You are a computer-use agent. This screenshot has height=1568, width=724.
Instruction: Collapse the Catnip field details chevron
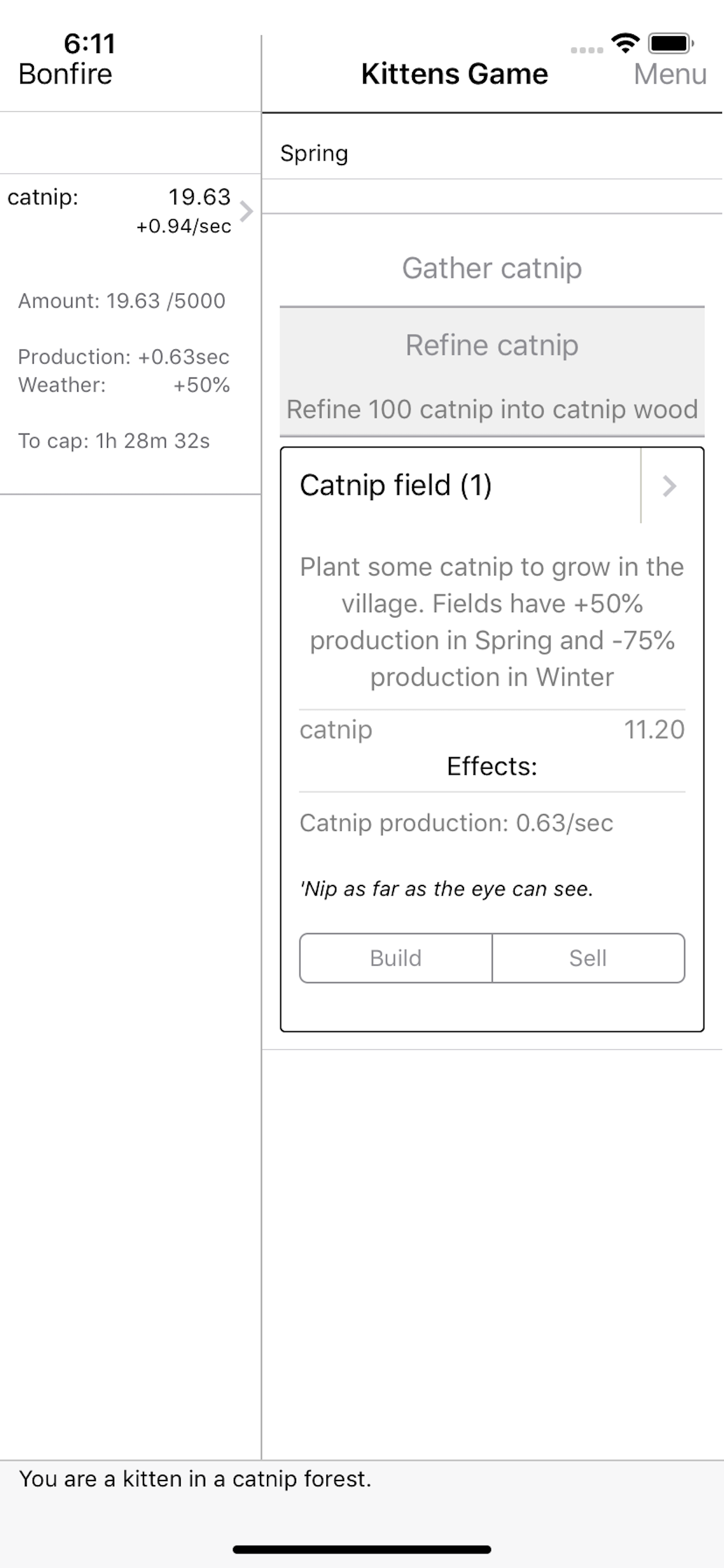click(669, 486)
